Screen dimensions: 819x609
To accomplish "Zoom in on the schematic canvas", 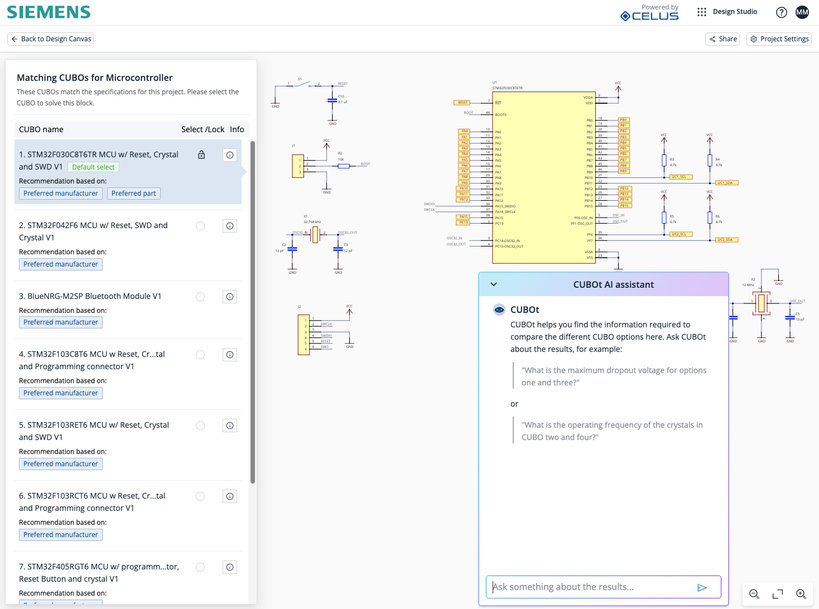I will tap(801, 594).
